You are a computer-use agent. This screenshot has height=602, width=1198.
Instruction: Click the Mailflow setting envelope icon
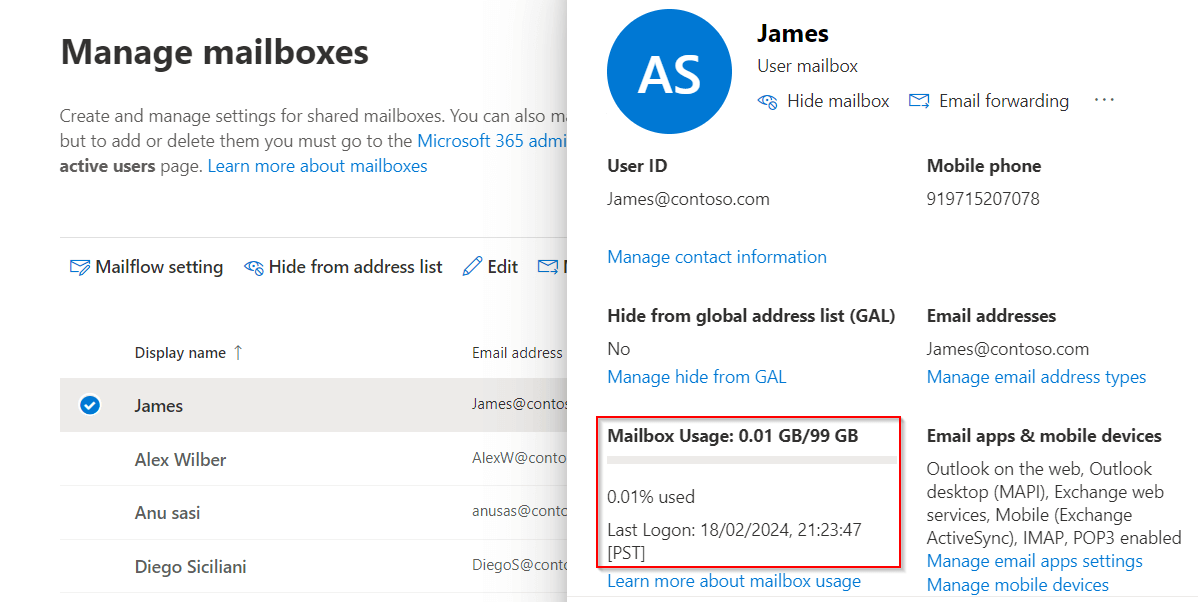80,267
